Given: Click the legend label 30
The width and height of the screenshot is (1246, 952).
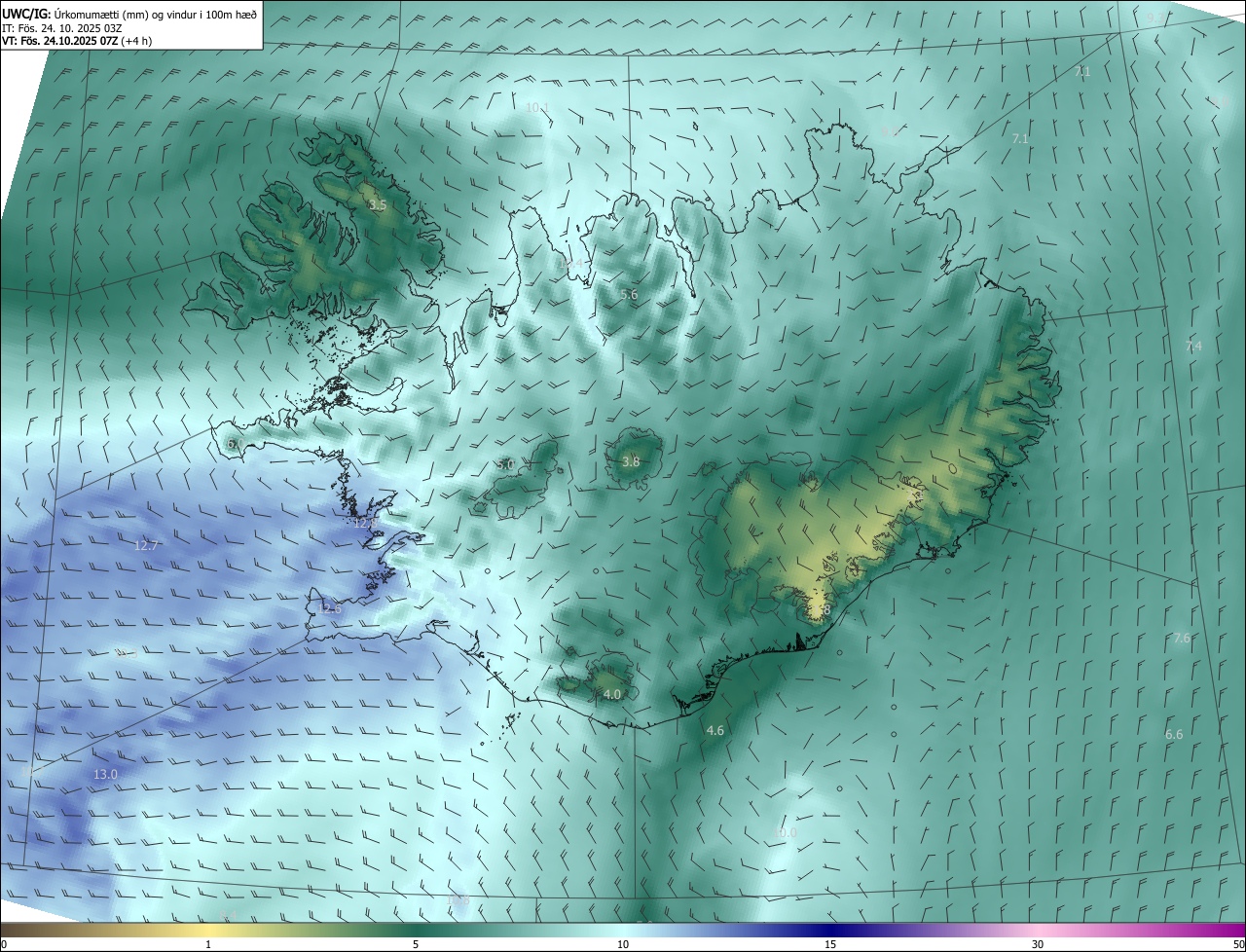Looking at the screenshot, I should (1038, 944).
